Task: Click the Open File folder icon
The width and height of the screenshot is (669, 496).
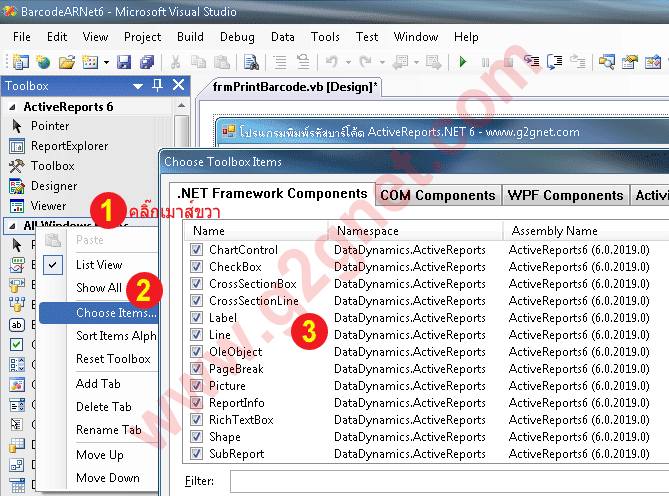Action: click(x=67, y=62)
